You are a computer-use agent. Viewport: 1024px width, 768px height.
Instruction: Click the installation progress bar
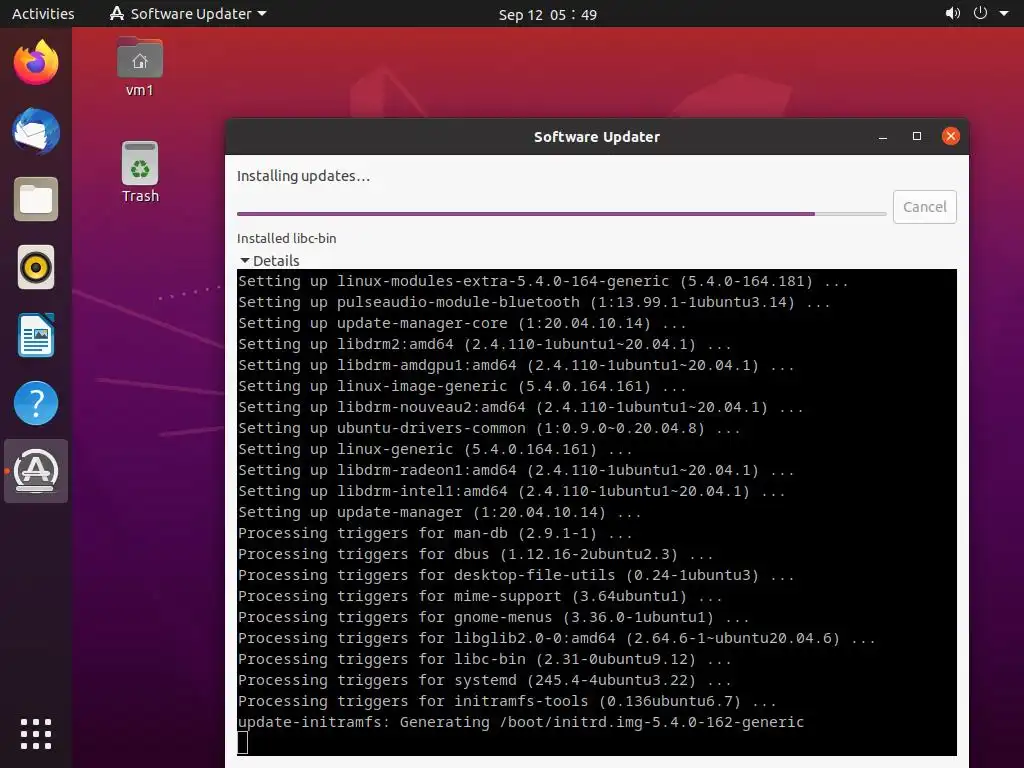tap(562, 214)
